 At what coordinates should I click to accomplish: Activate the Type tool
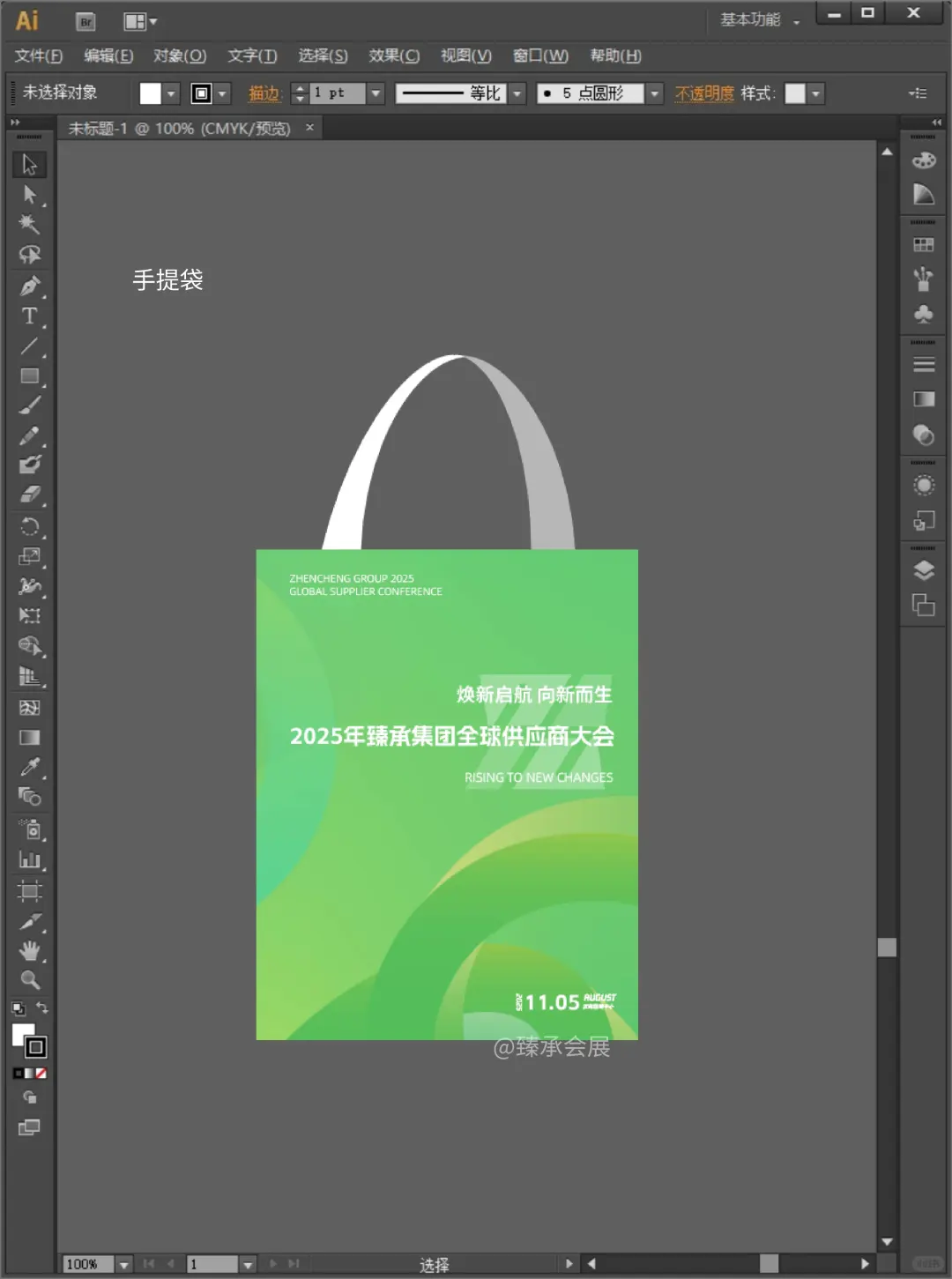[x=29, y=316]
